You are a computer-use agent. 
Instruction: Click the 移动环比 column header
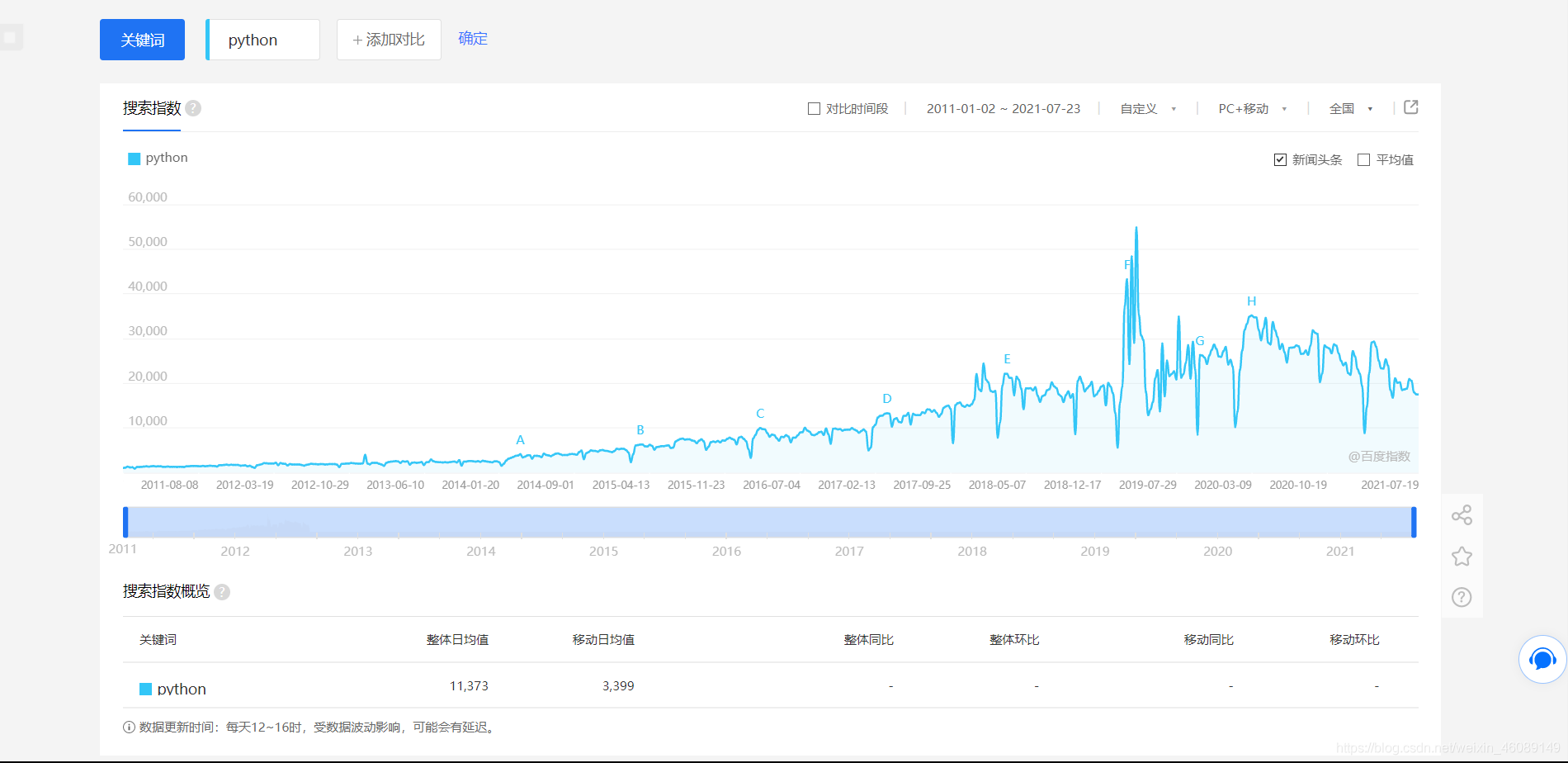pos(1354,640)
